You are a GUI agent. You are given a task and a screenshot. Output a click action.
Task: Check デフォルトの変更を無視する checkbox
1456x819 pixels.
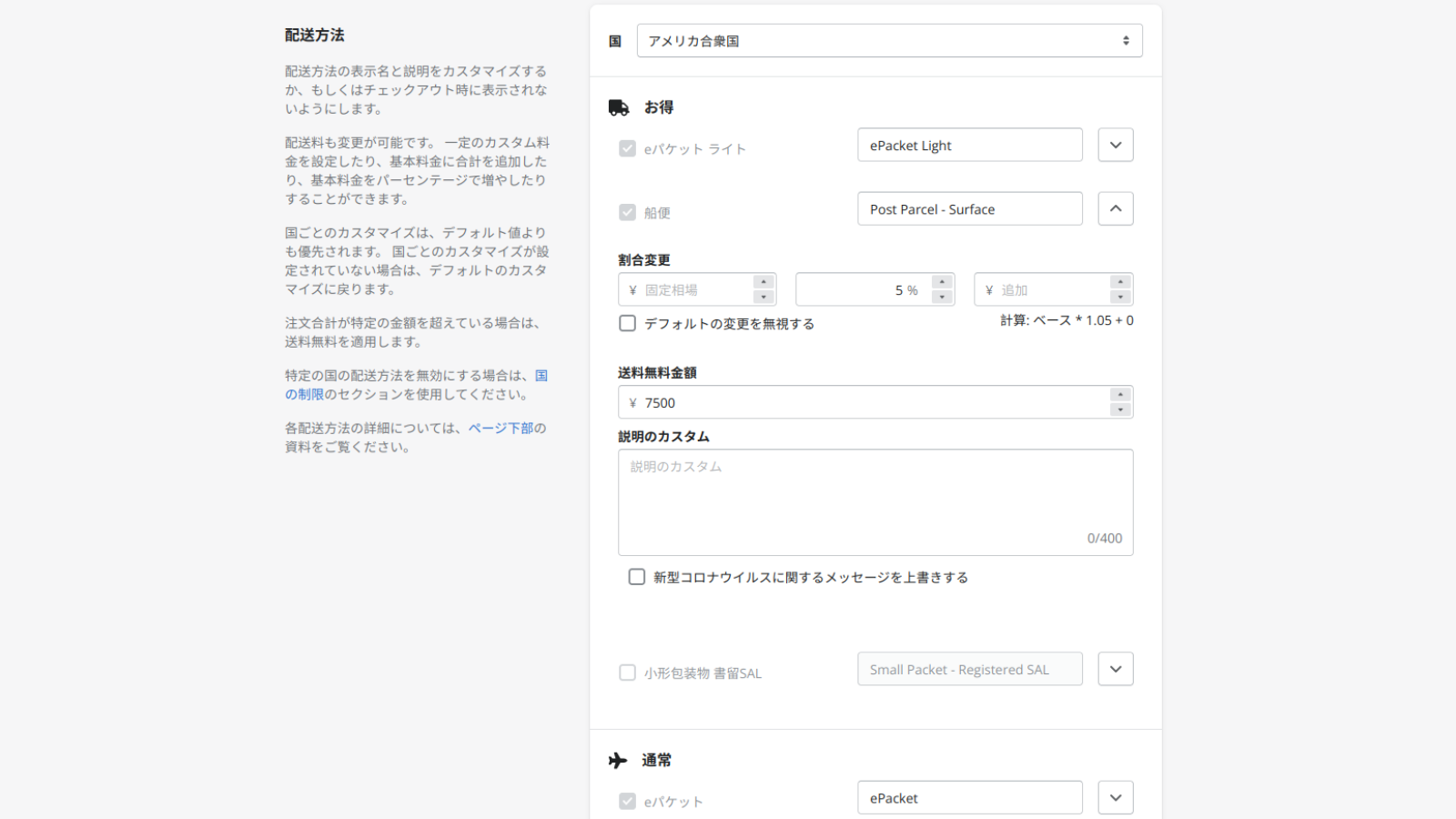[627, 323]
